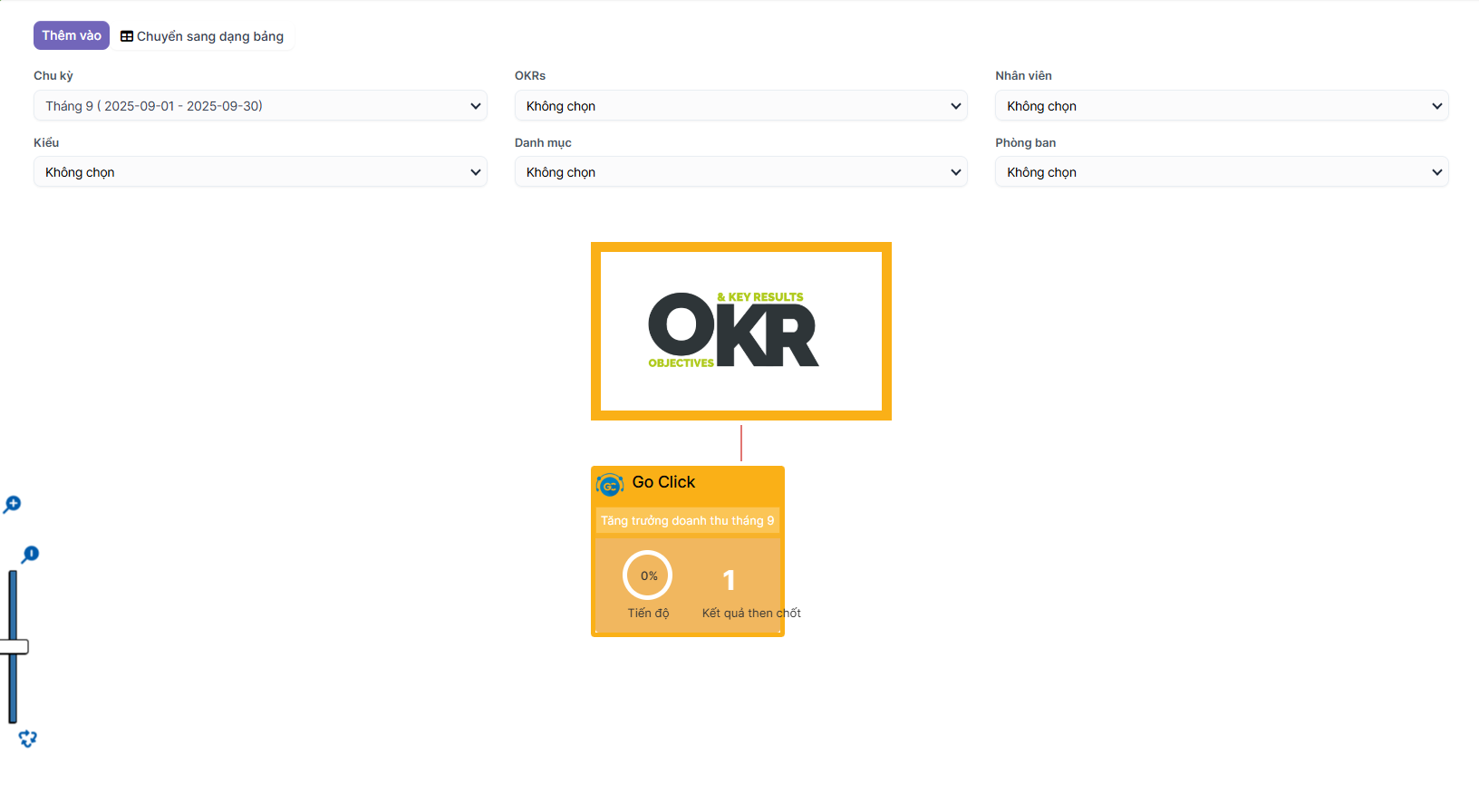Open the Chu kỳ dropdown

click(x=260, y=106)
